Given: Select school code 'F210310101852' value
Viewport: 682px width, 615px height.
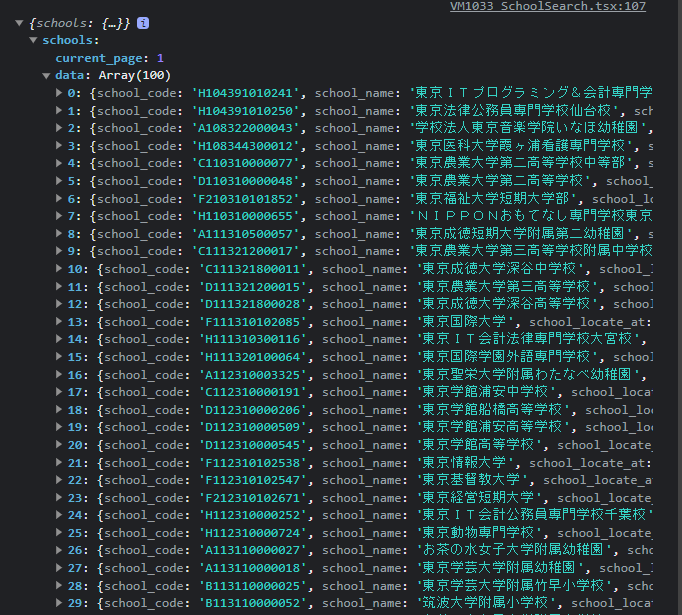Looking at the screenshot, I should pyautogui.click(x=245, y=199).
